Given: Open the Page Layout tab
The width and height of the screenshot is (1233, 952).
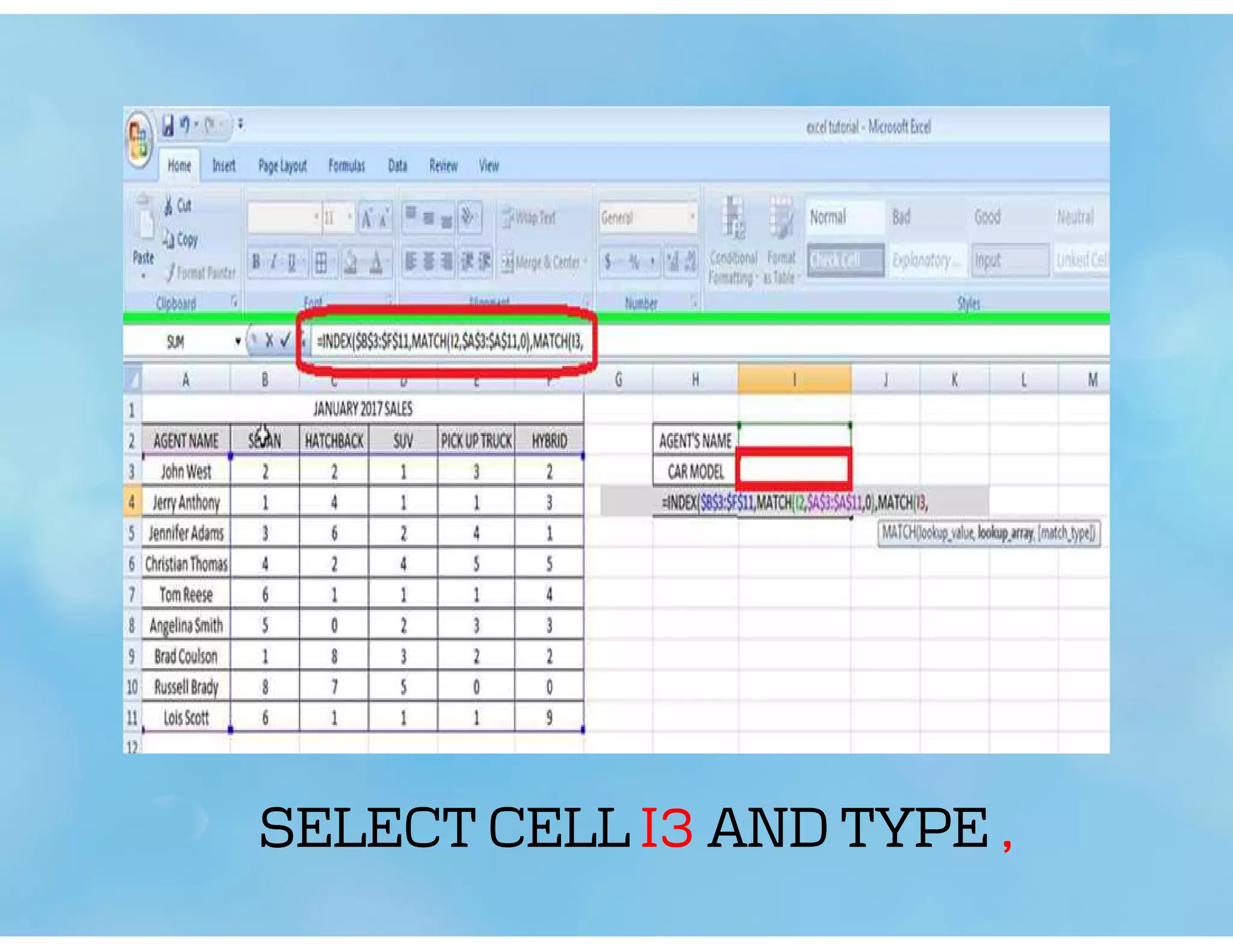Looking at the screenshot, I should (282, 166).
